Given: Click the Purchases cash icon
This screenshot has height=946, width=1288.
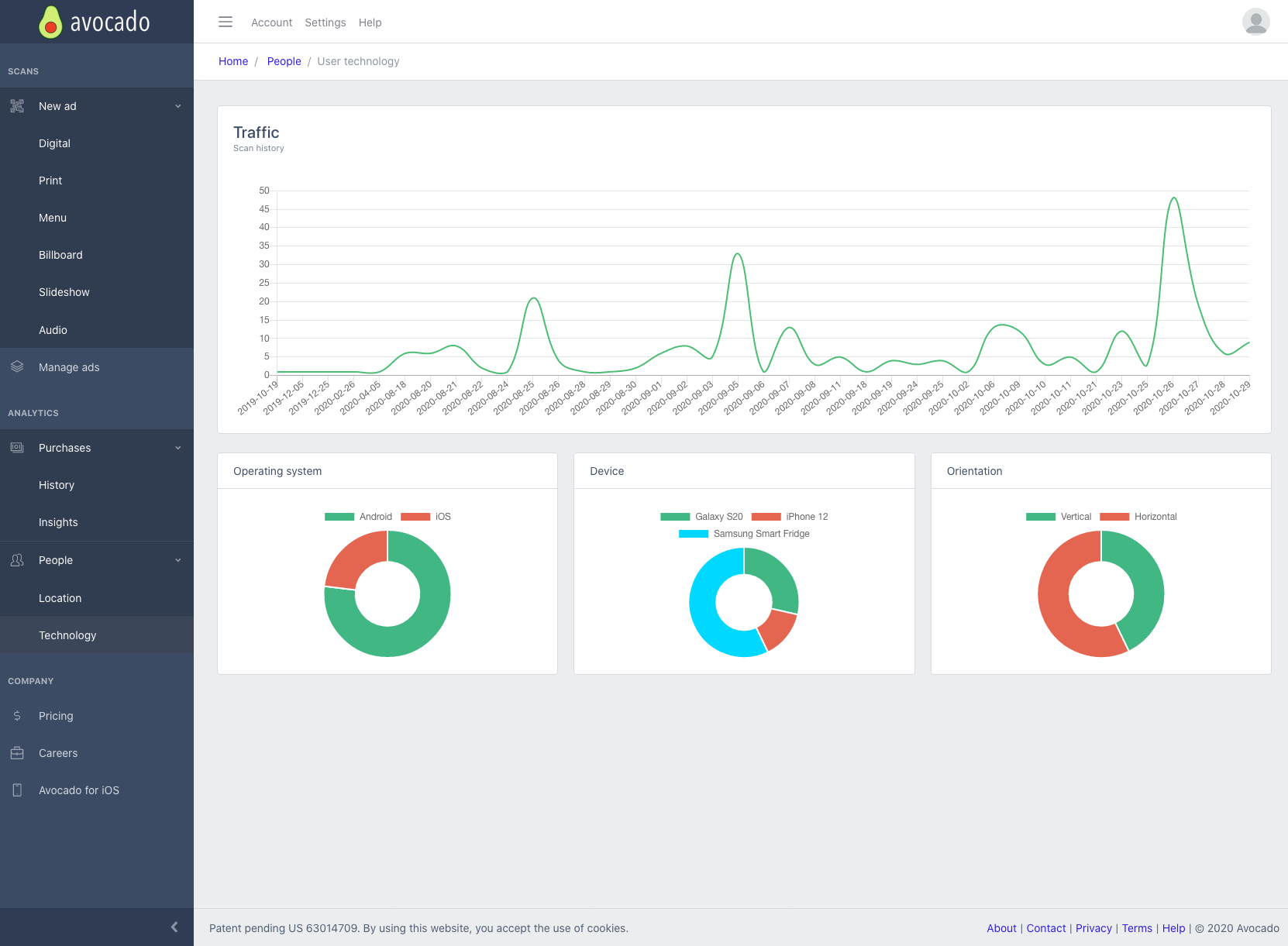Looking at the screenshot, I should tap(17, 448).
